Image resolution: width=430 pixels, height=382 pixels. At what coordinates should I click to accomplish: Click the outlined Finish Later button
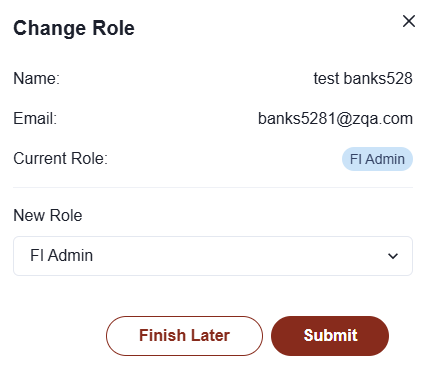pos(184,336)
